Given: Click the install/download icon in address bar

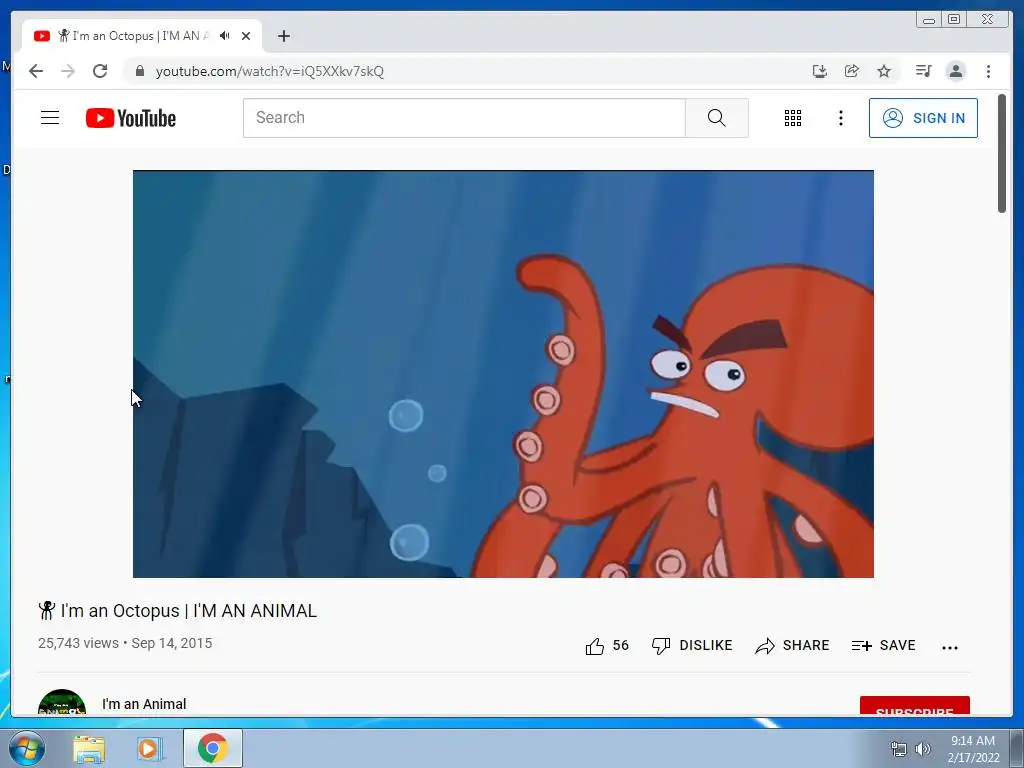Looking at the screenshot, I should click(x=820, y=71).
